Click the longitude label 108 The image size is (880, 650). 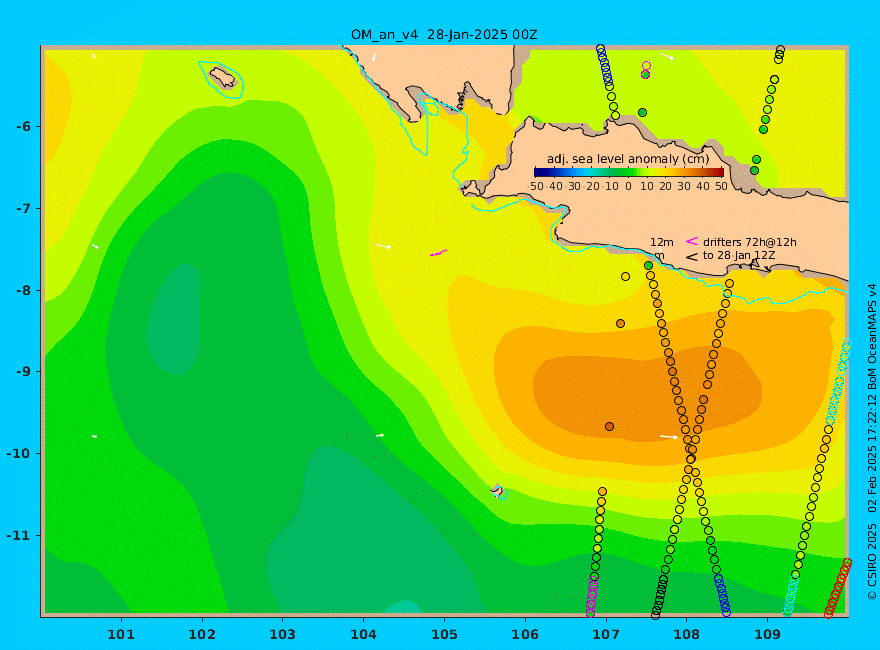(x=686, y=635)
